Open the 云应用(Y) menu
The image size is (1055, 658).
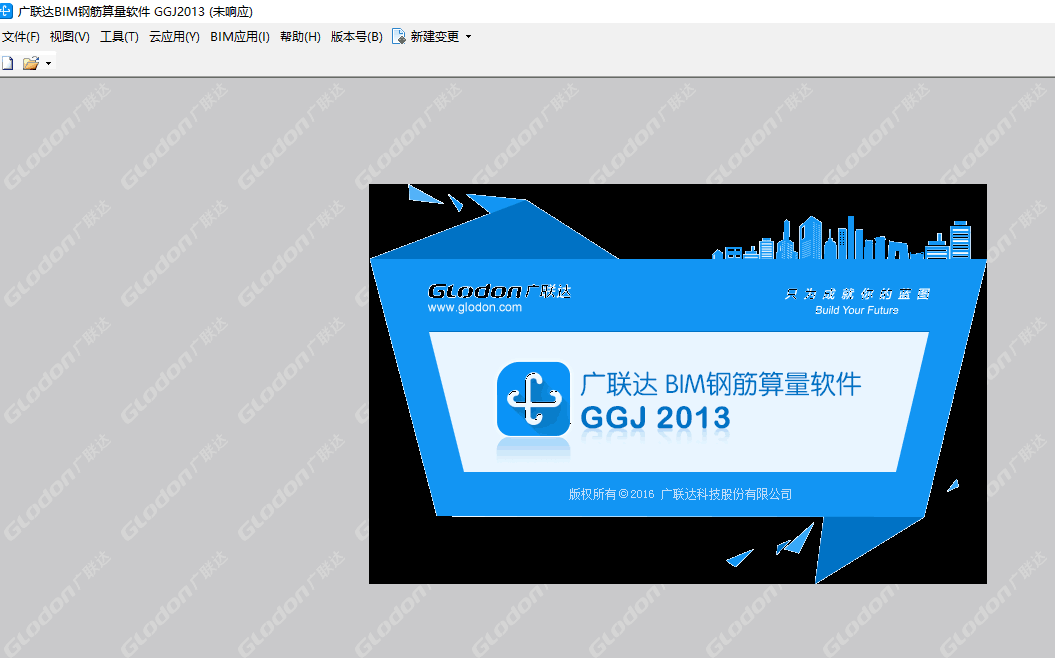(174, 37)
